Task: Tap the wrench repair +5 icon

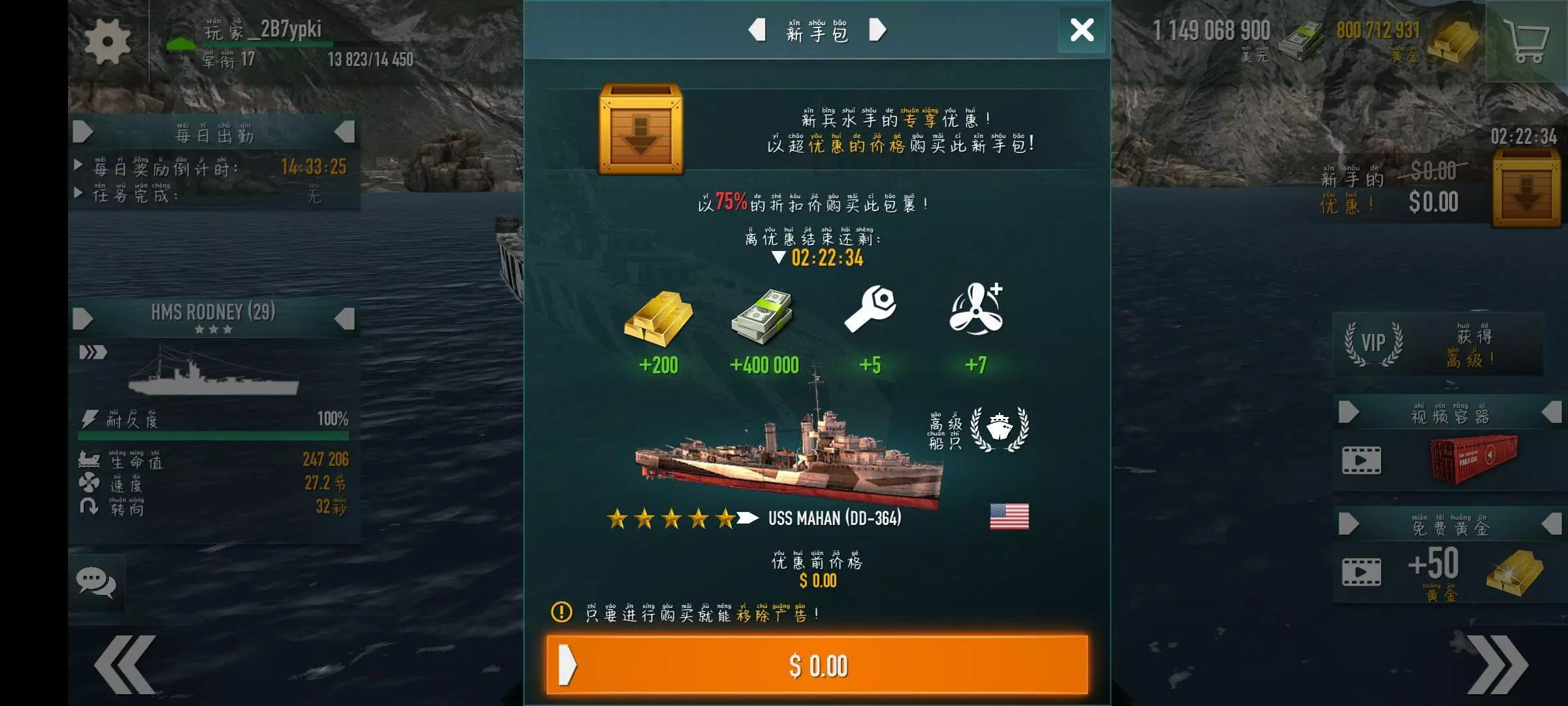Action: click(x=870, y=309)
